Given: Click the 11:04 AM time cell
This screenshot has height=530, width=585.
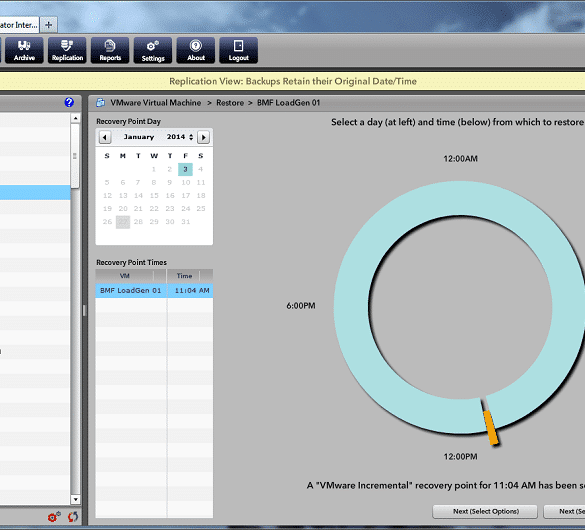Looking at the screenshot, I should click(192, 291).
